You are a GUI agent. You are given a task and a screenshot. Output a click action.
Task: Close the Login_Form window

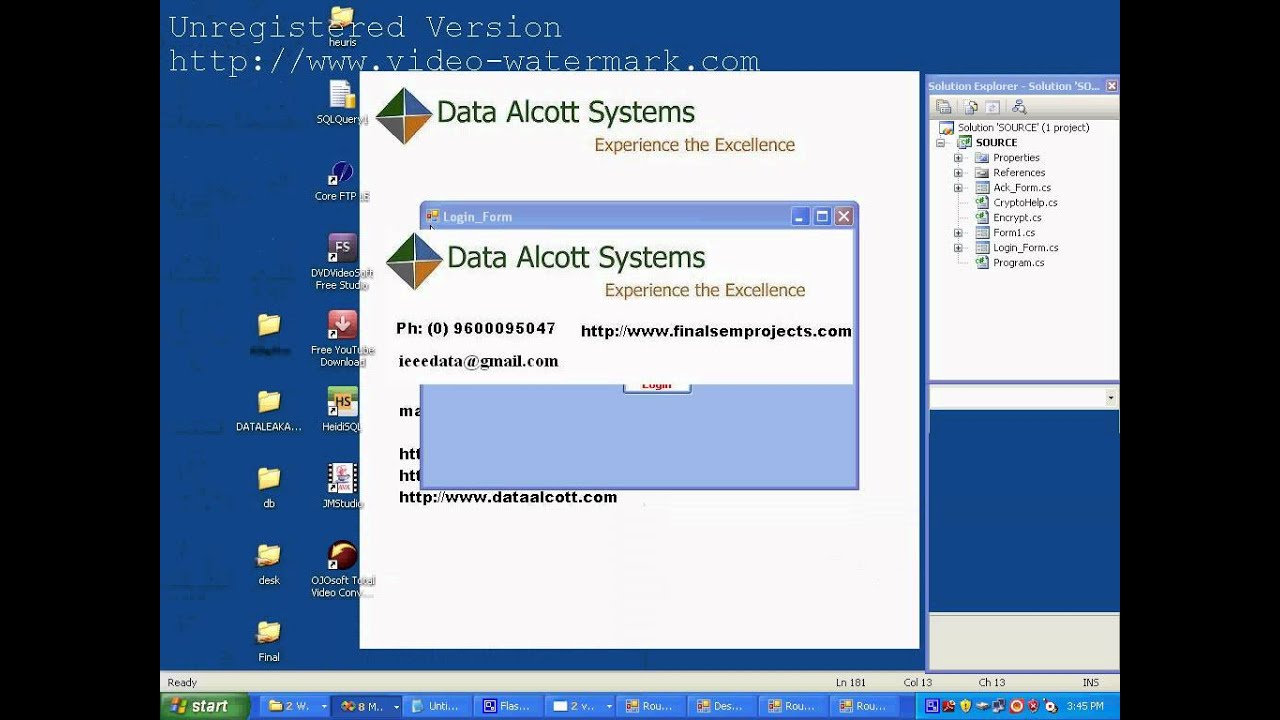tap(844, 216)
